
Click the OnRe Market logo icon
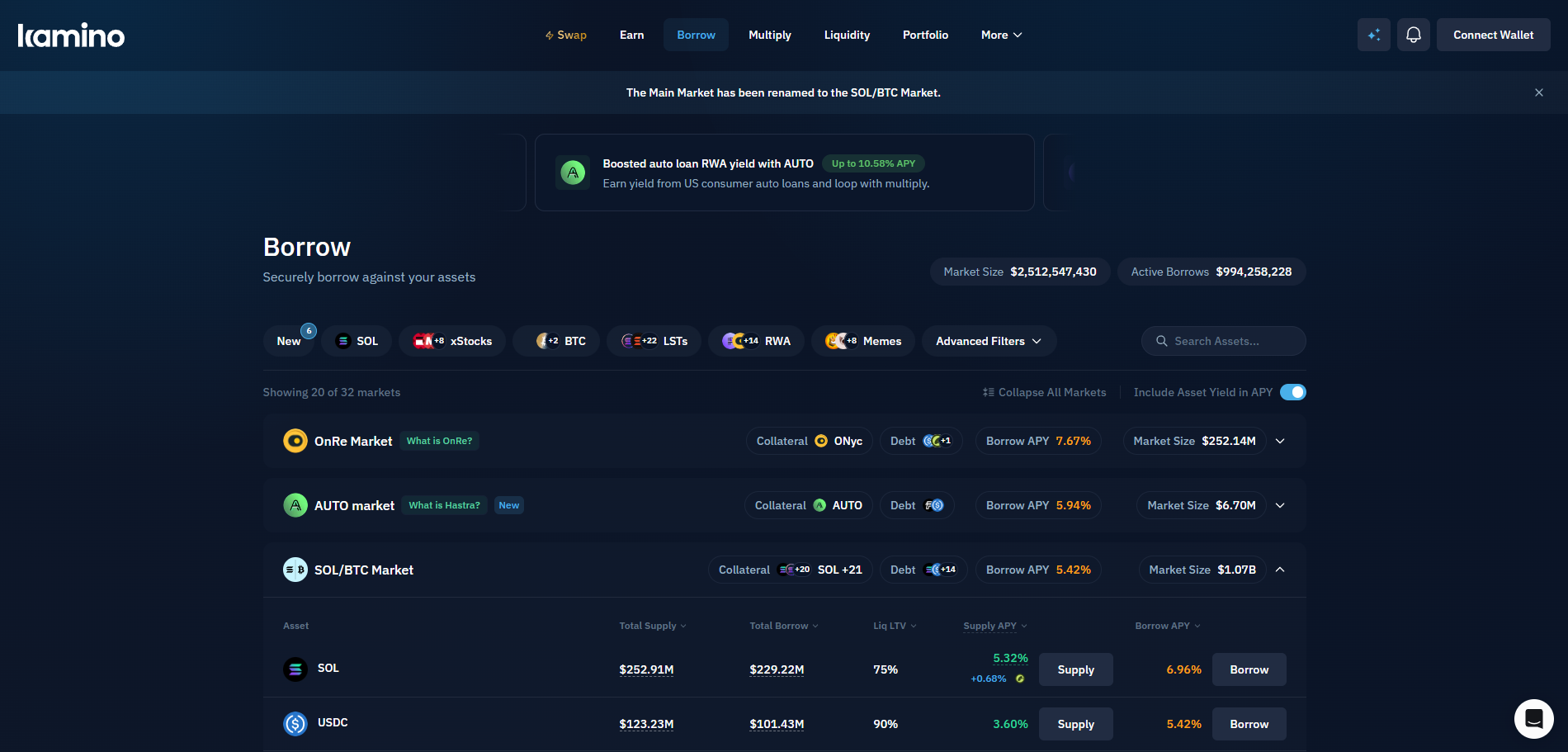point(295,441)
